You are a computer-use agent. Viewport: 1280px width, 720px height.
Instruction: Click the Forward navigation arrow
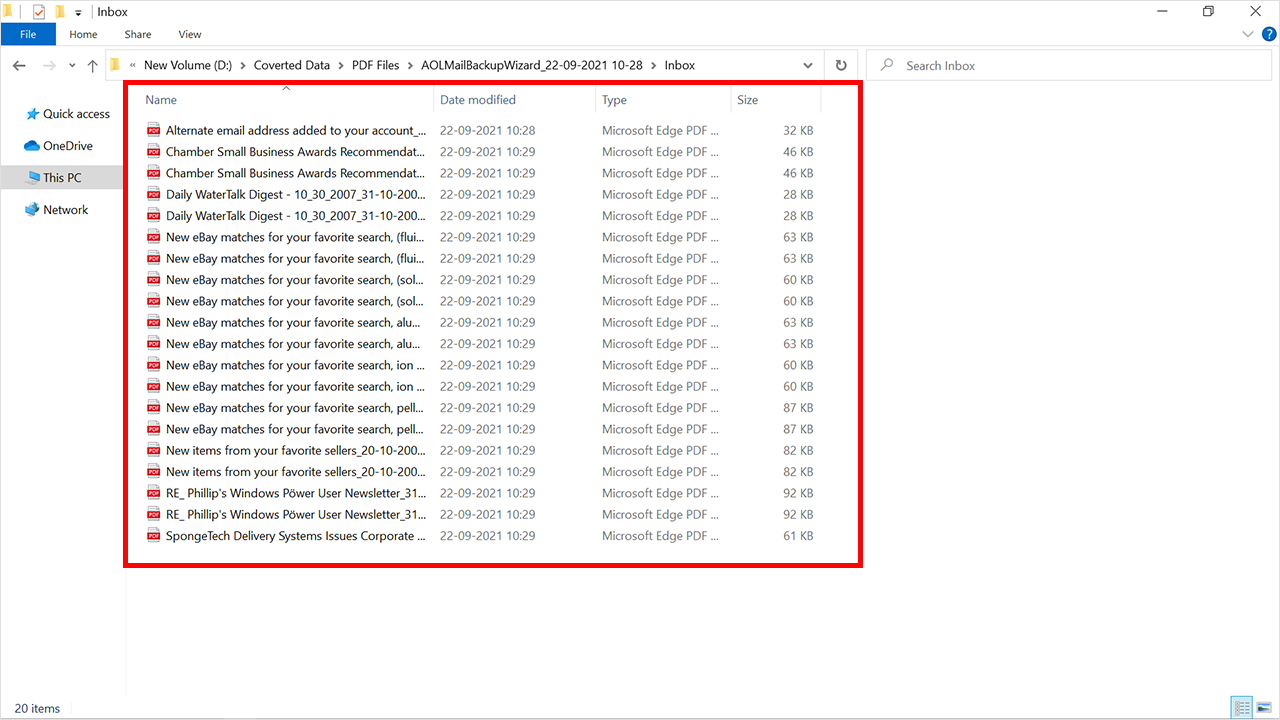(x=48, y=65)
